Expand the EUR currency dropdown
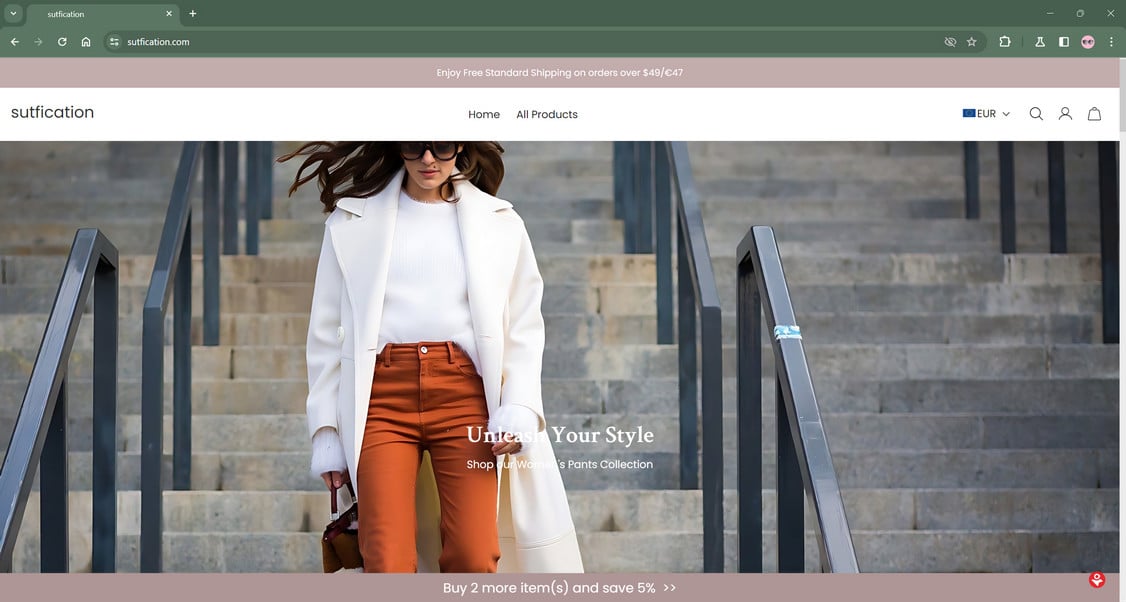Image resolution: width=1126 pixels, height=602 pixels. 986,114
